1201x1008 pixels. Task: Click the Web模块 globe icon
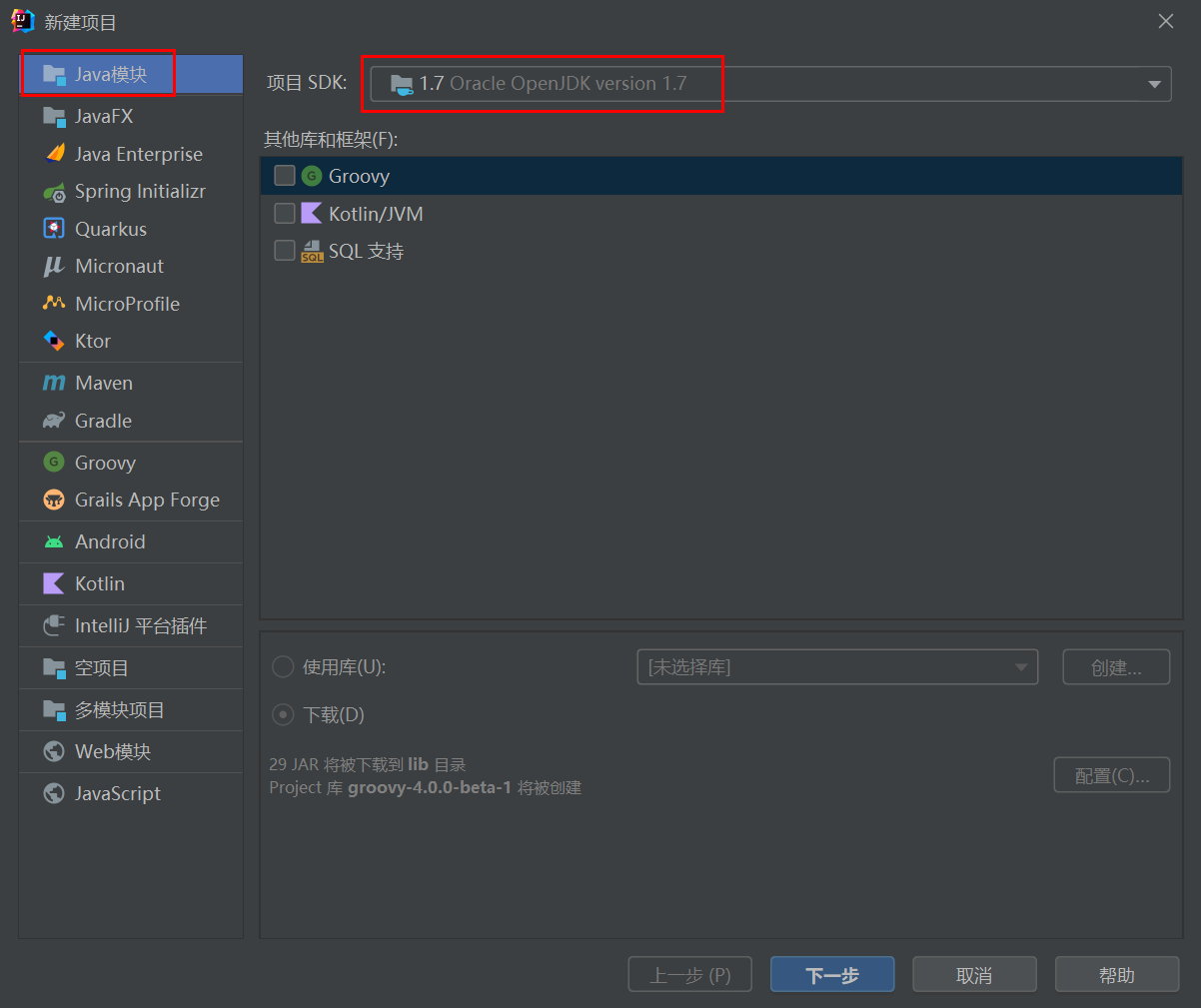pyautogui.click(x=54, y=752)
